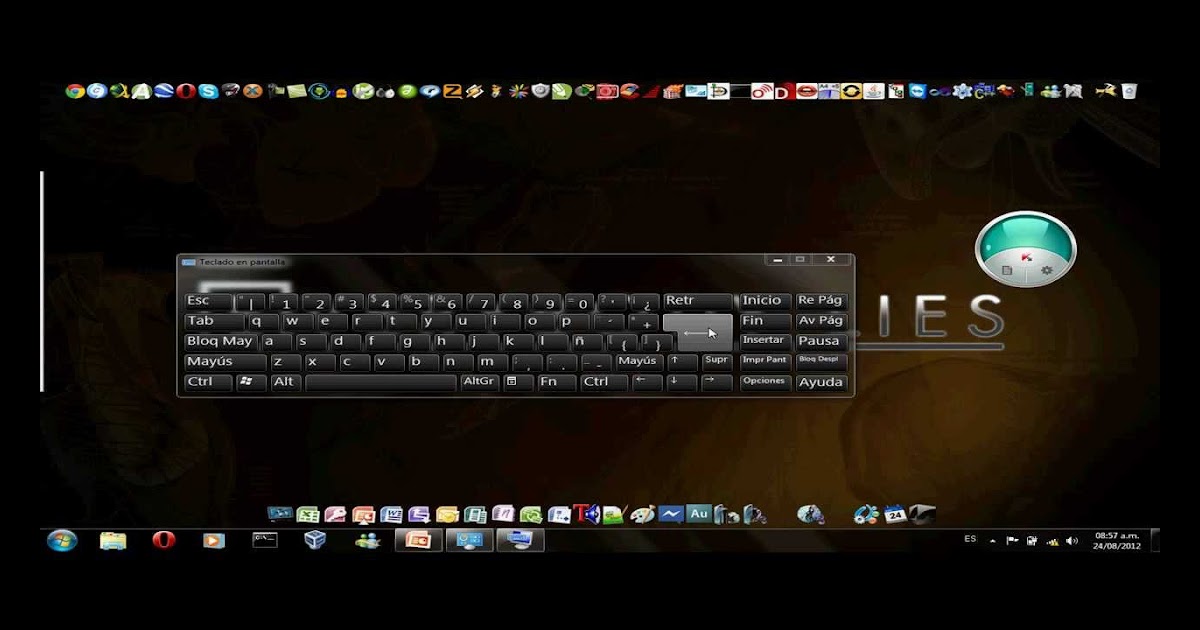The image size is (1200, 630).
Task: Toggle the Alt key on keyboard
Action: click(x=286, y=382)
